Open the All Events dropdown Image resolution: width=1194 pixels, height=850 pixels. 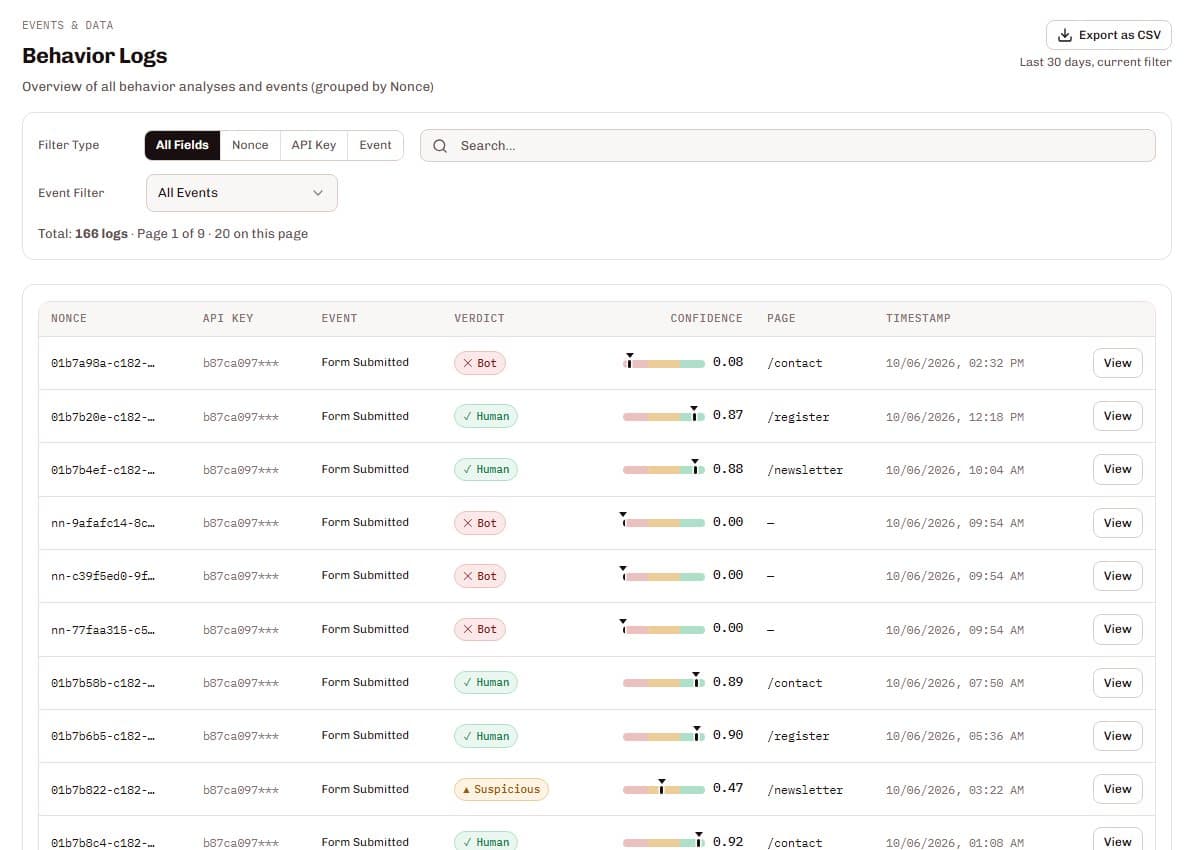click(x=241, y=193)
